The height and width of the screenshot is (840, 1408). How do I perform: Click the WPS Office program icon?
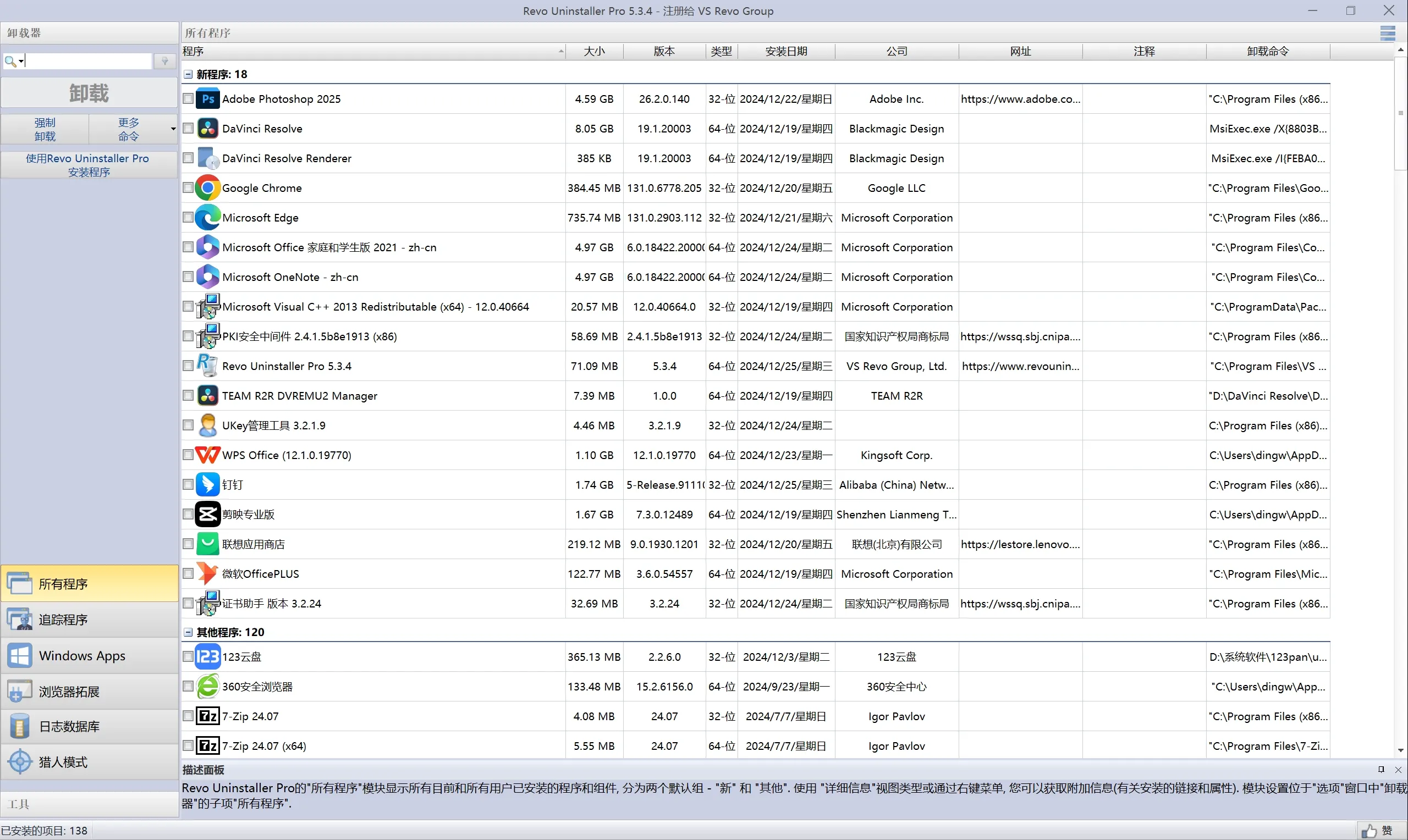[x=207, y=455]
